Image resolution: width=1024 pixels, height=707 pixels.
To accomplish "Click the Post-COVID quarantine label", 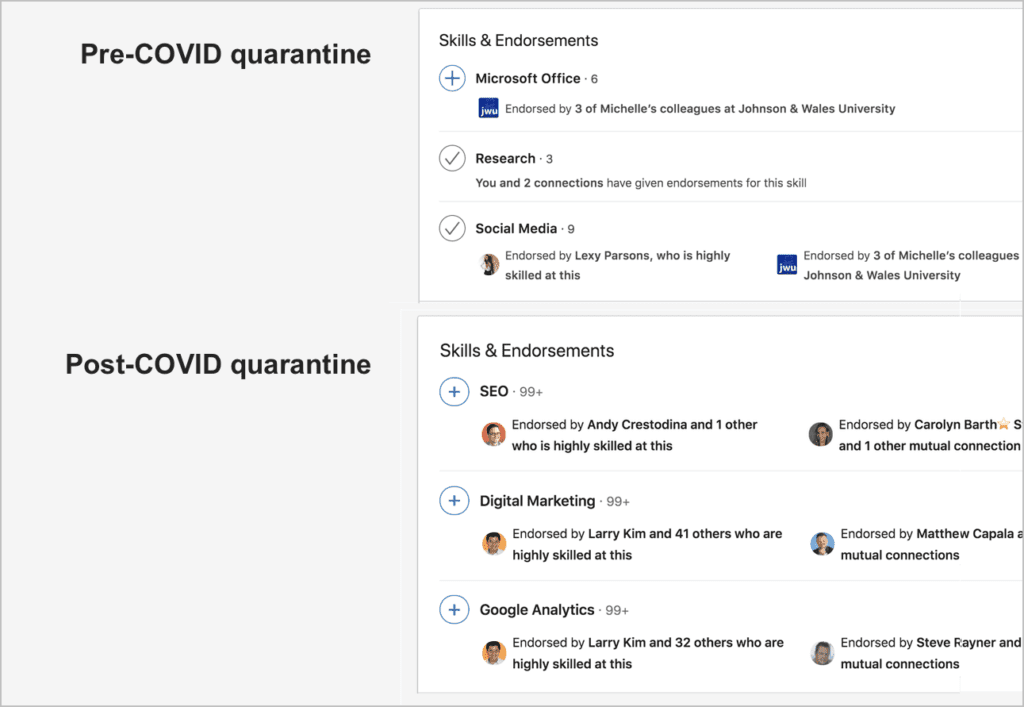I will point(218,364).
